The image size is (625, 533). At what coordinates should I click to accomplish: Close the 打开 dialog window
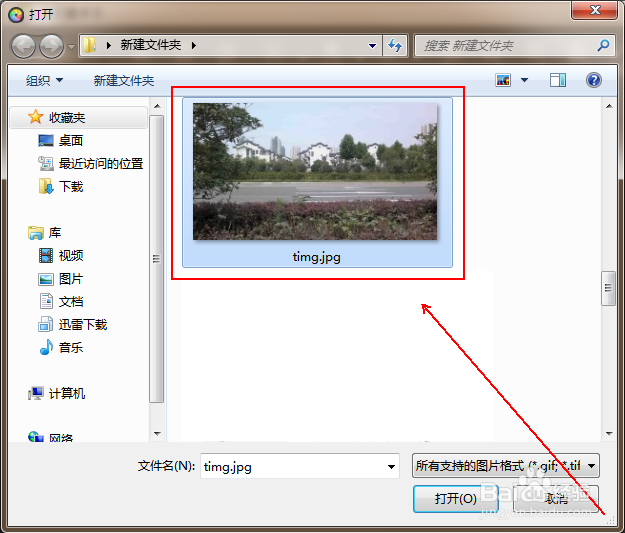(595, 10)
